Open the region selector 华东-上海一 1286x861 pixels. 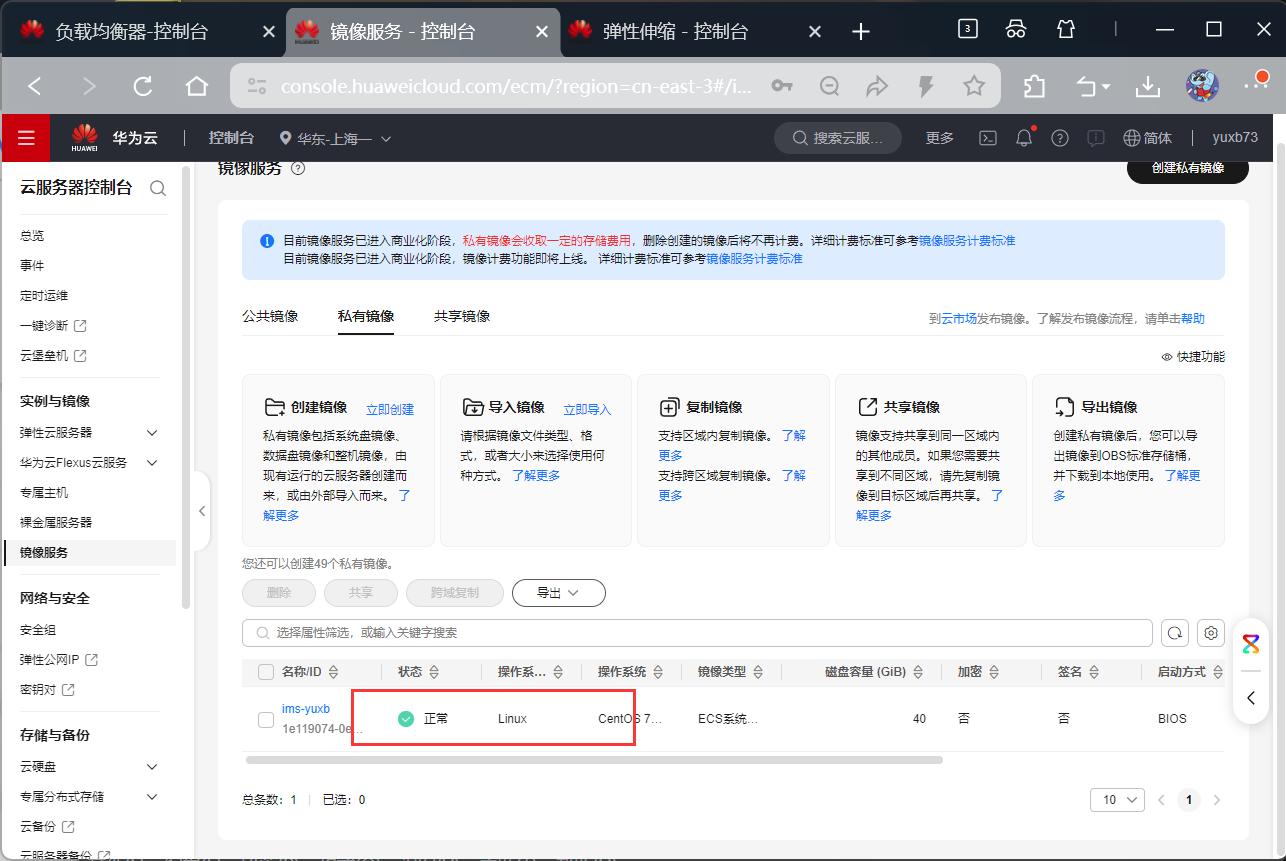[336, 138]
